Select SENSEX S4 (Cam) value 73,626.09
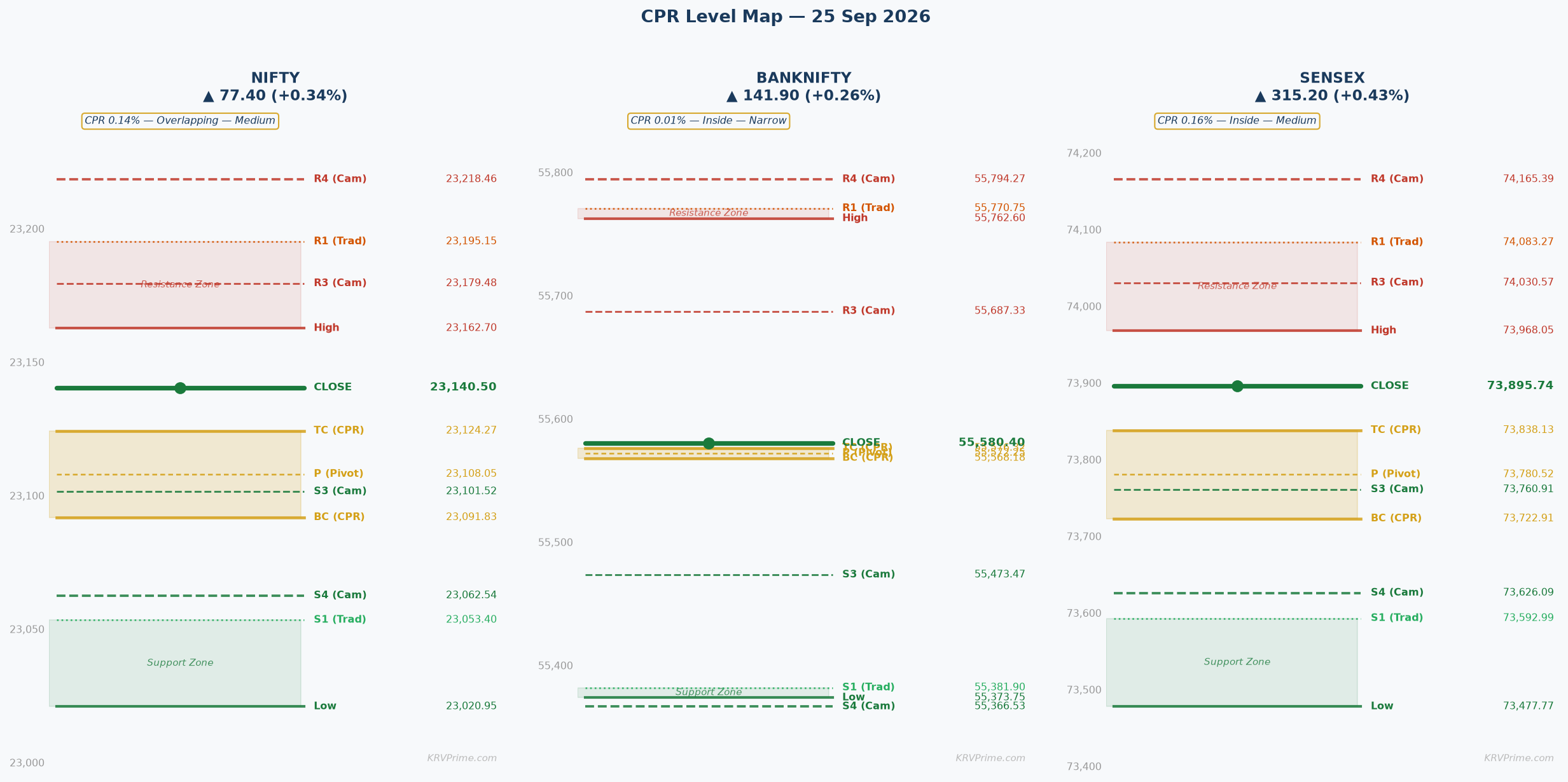This screenshot has width=1568, height=782. [1529, 593]
